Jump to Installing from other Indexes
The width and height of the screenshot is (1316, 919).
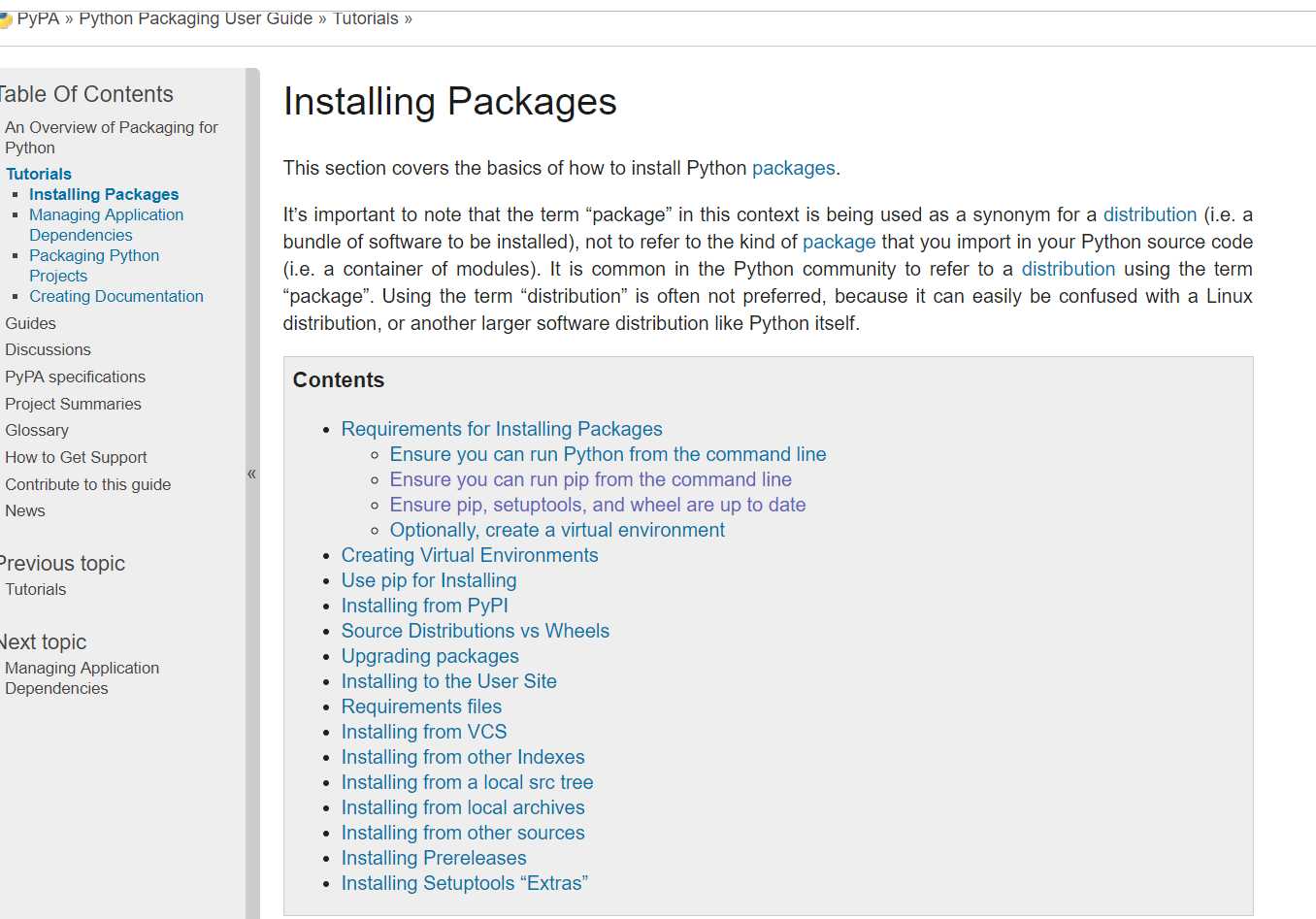[x=463, y=757]
